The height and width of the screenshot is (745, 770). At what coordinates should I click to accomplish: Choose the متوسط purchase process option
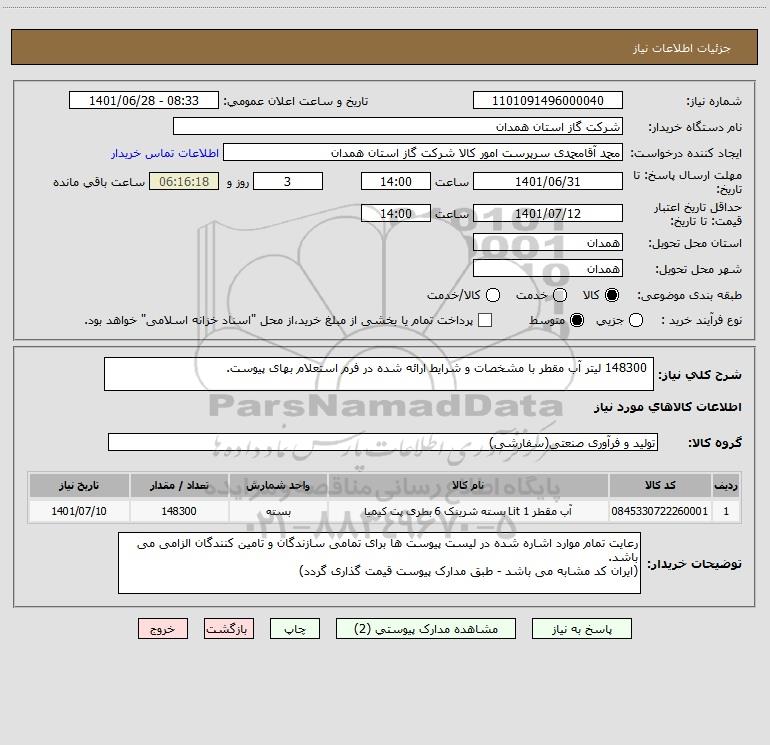[x=577, y=320]
